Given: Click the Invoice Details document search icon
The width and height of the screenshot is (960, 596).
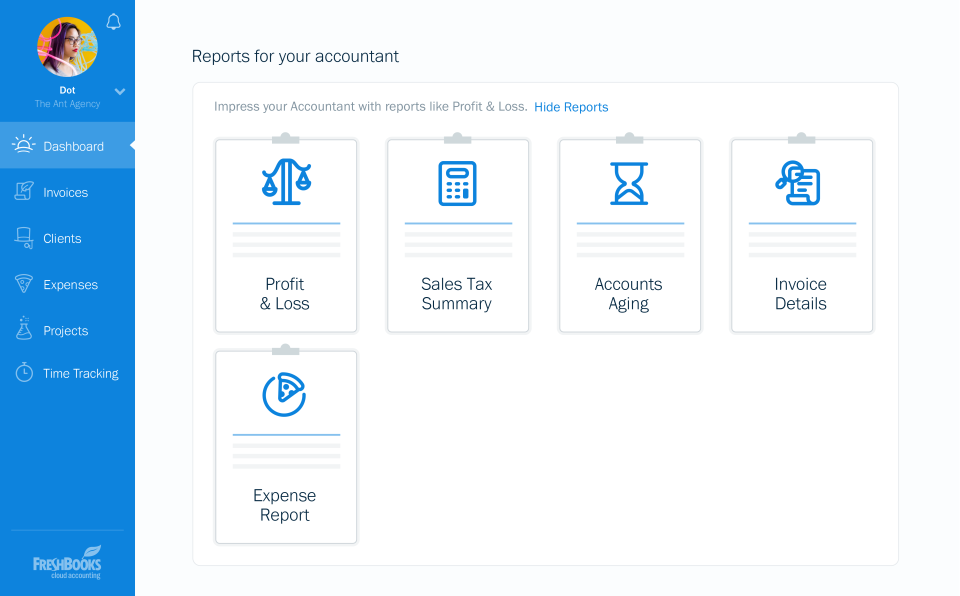Looking at the screenshot, I should tap(798, 183).
